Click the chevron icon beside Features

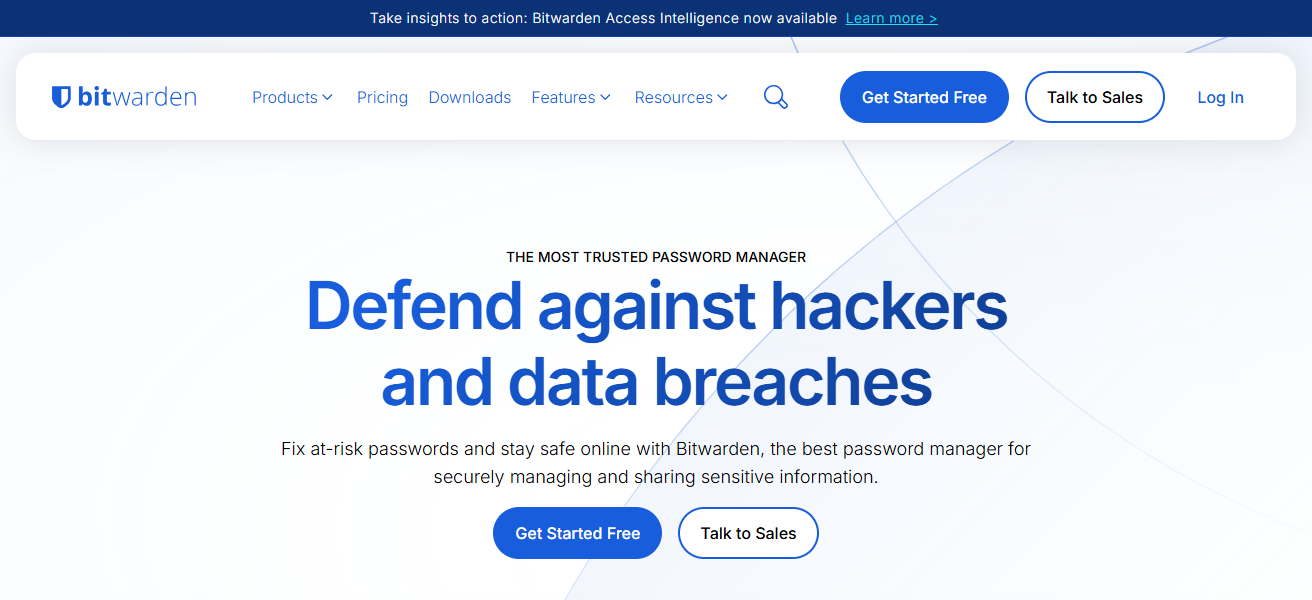click(607, 97)
